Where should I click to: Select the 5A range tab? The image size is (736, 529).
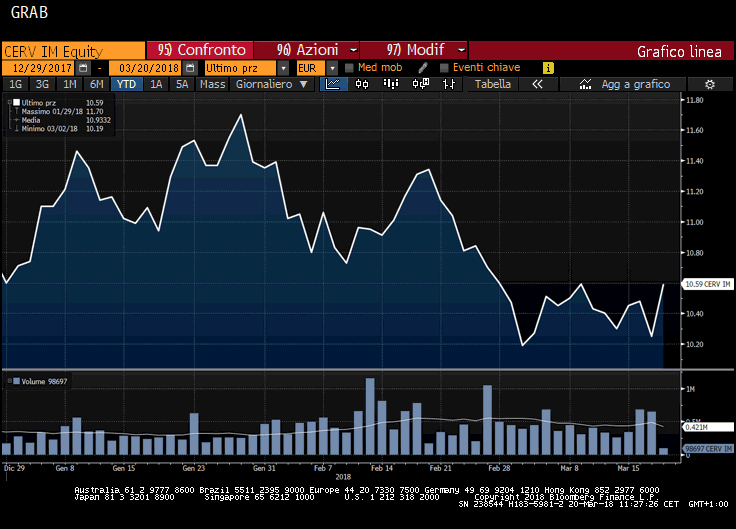[182, 84]
